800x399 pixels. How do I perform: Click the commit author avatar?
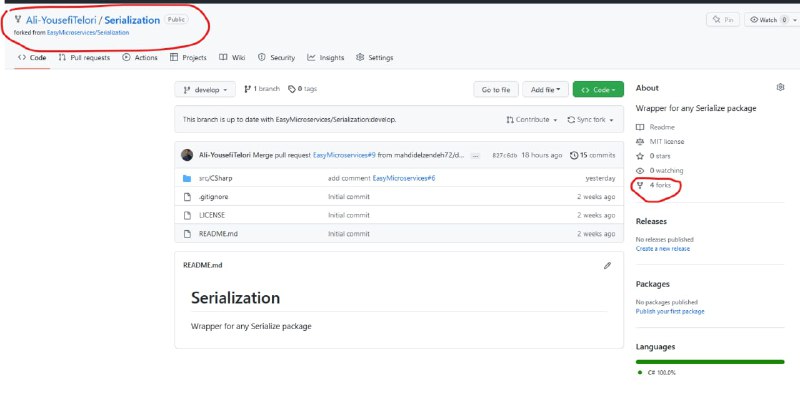point(187,155)
